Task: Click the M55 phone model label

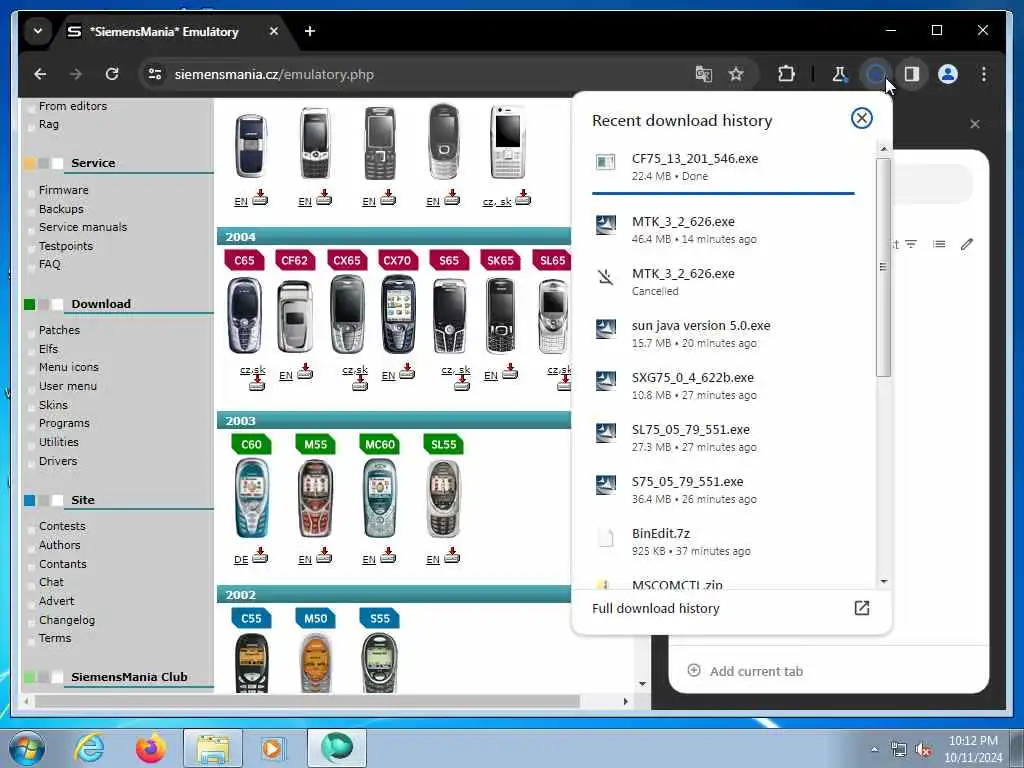Action: [315, 444]
